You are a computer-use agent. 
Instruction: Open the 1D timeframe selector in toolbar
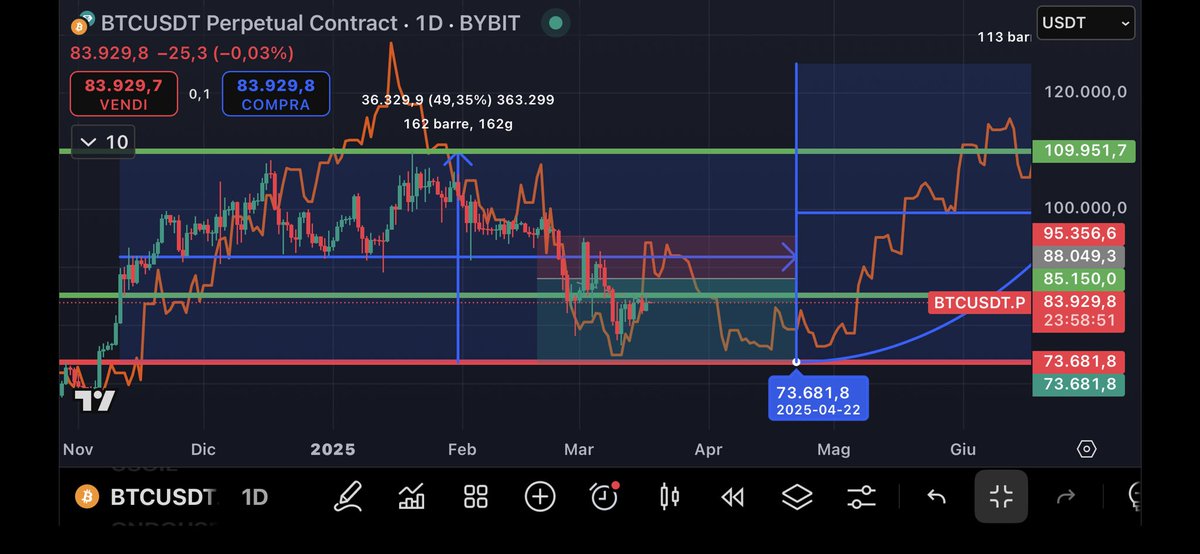pyautogui.click(x=255, y=497)
